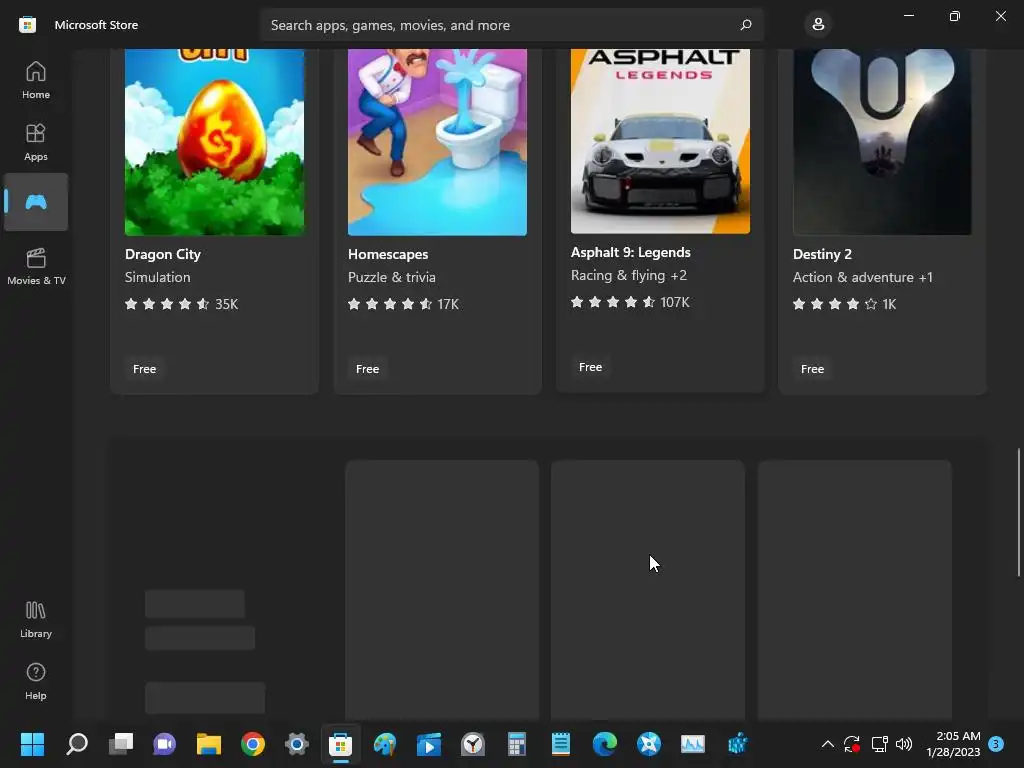Click Action & adventure +1 label

[863, 277]
